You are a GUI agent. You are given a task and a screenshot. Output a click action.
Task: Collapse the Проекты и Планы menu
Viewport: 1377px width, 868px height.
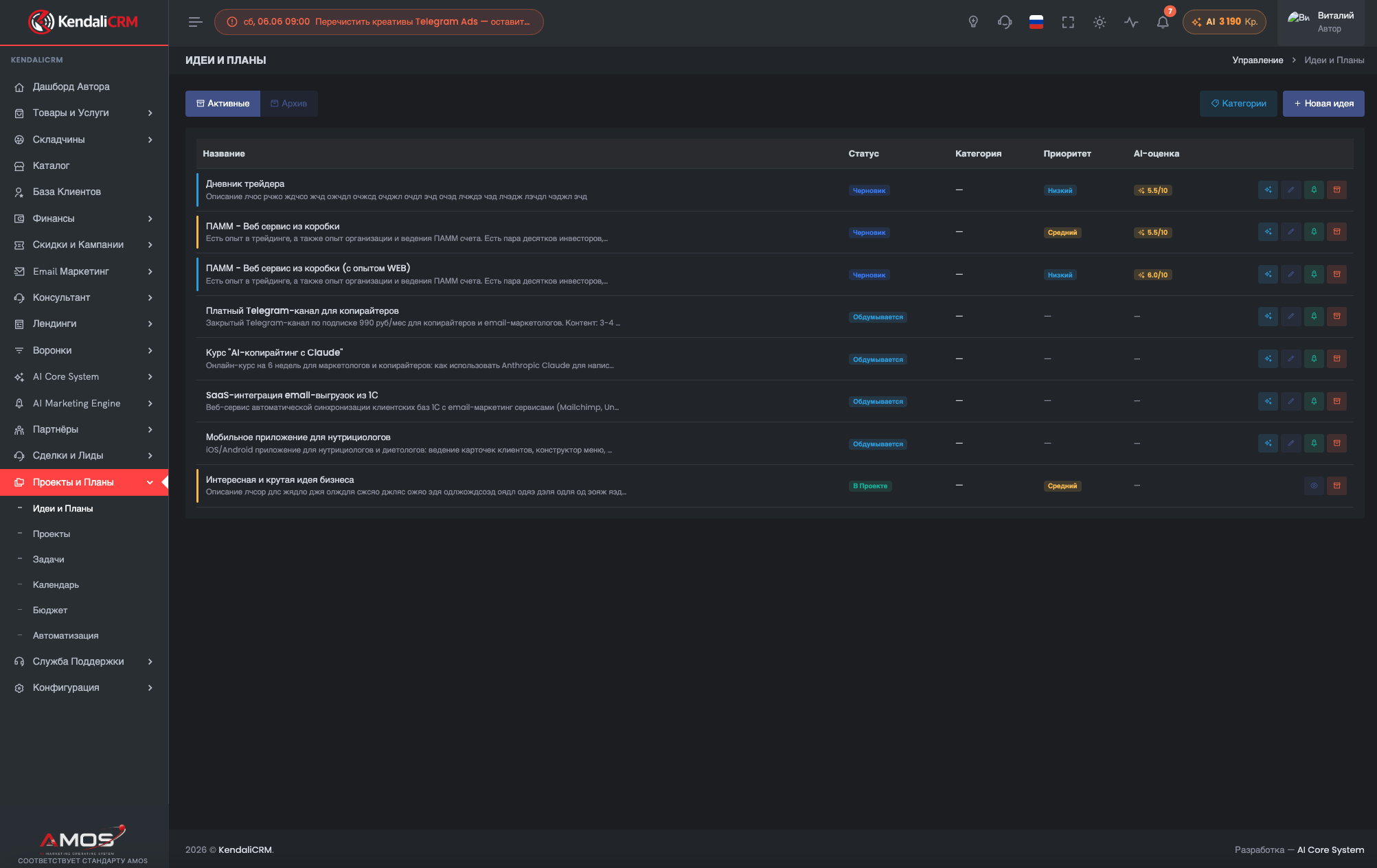(x=84, y=482)
